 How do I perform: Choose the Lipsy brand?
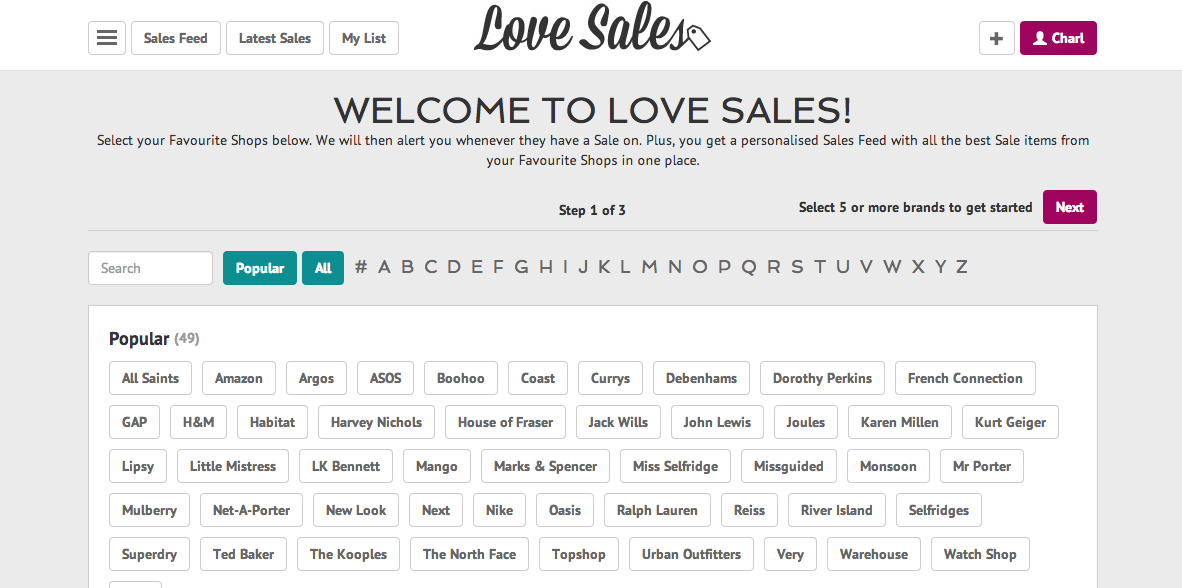click(138, 466)
